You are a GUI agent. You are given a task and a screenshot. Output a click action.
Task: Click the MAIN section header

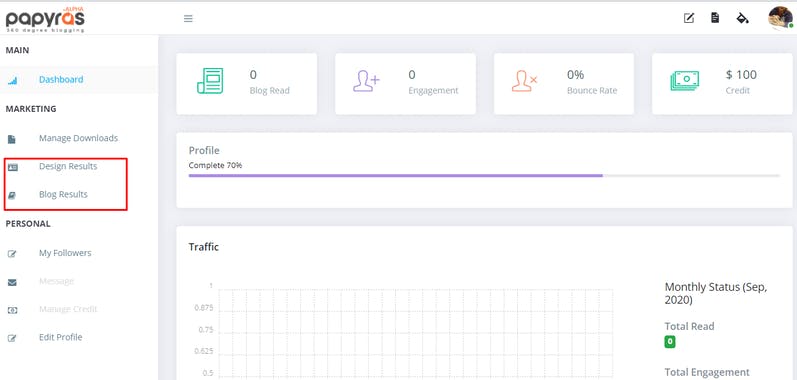17,50
